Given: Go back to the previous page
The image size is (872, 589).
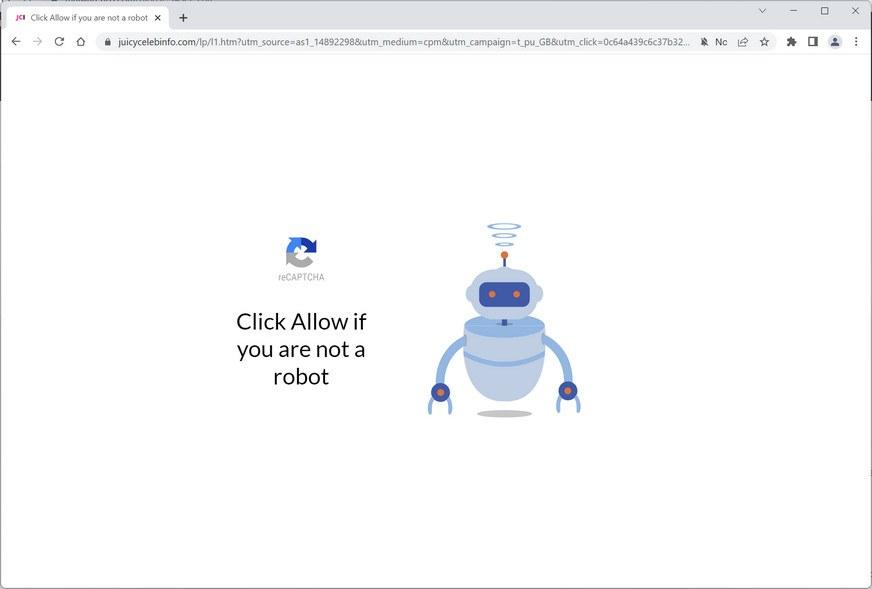Looking at the screenshot, I should (16, 42).
